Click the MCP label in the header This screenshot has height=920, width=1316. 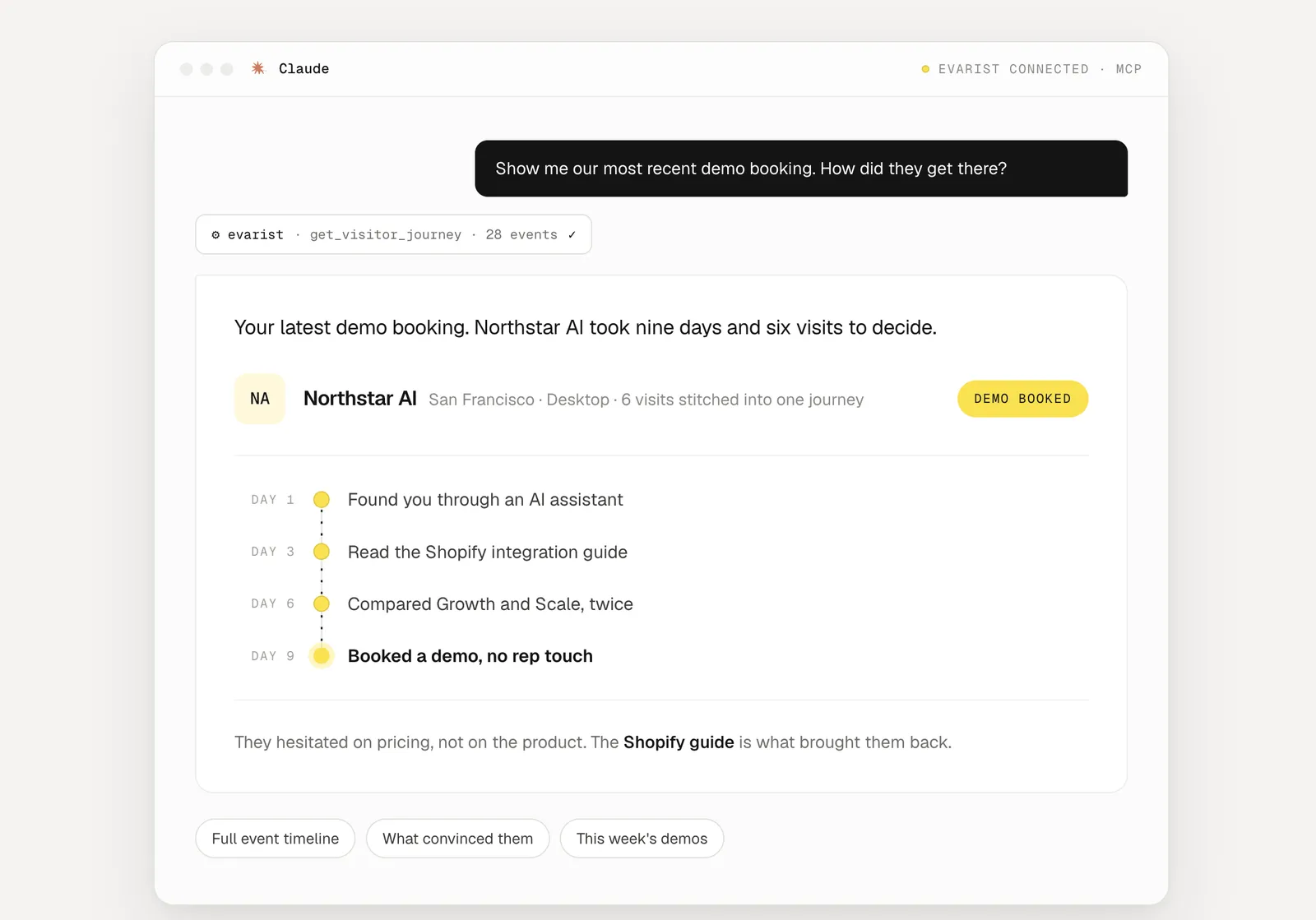pos(1128,69)
